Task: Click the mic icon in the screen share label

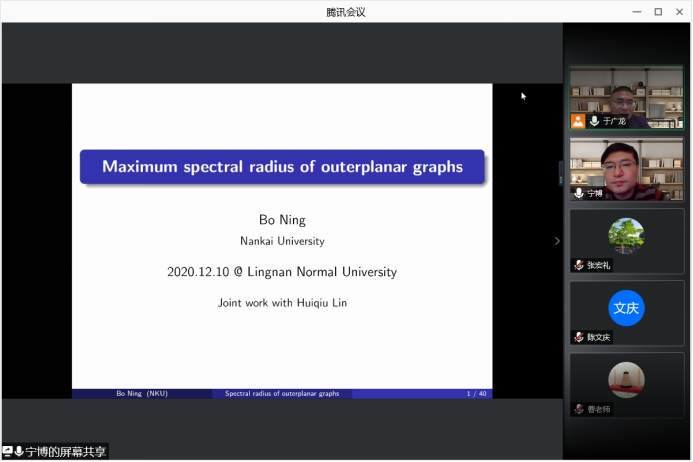Action: (18, 452)
